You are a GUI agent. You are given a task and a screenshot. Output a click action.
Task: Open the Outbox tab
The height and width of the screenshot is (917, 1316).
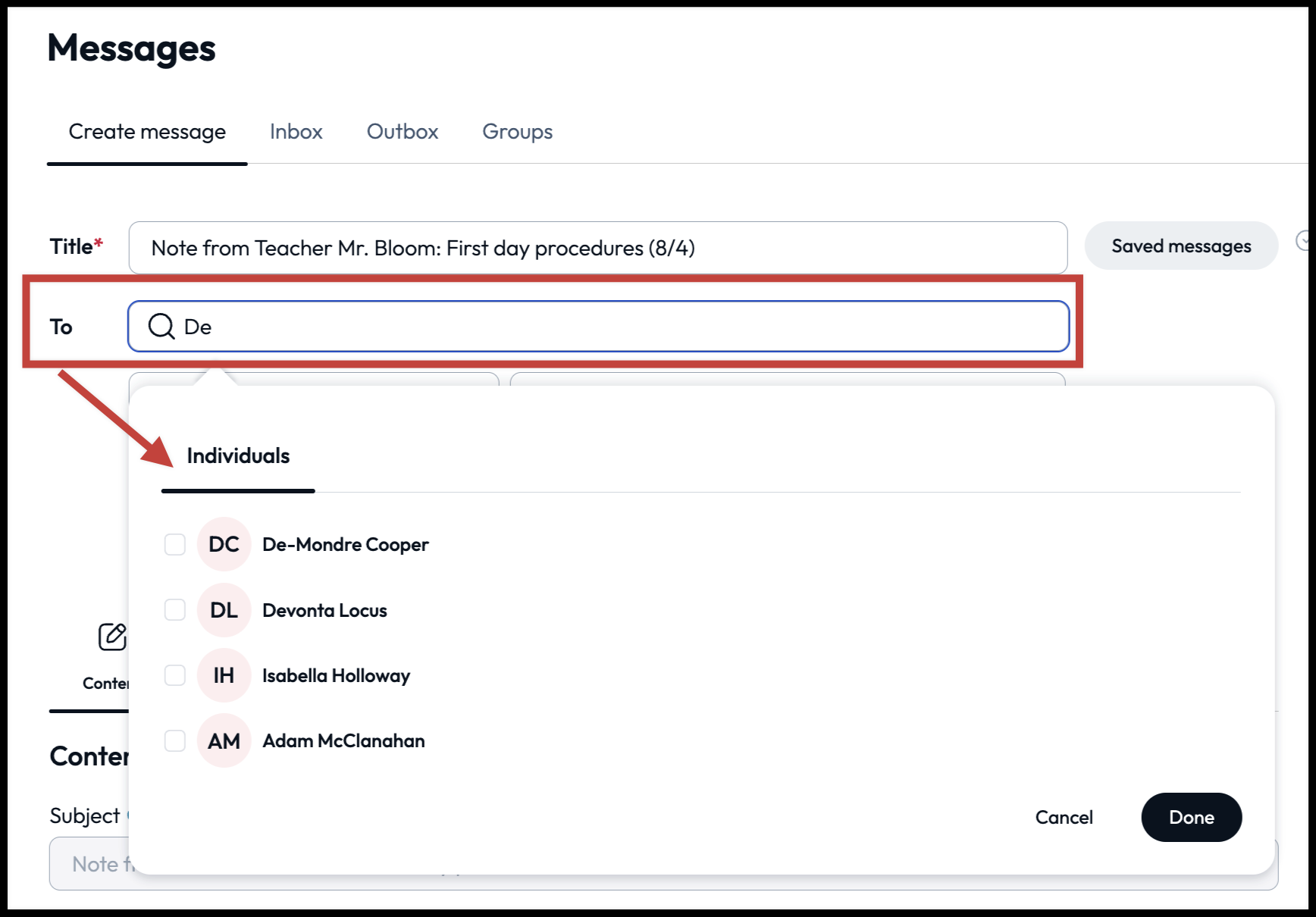(x=403, y=132)
